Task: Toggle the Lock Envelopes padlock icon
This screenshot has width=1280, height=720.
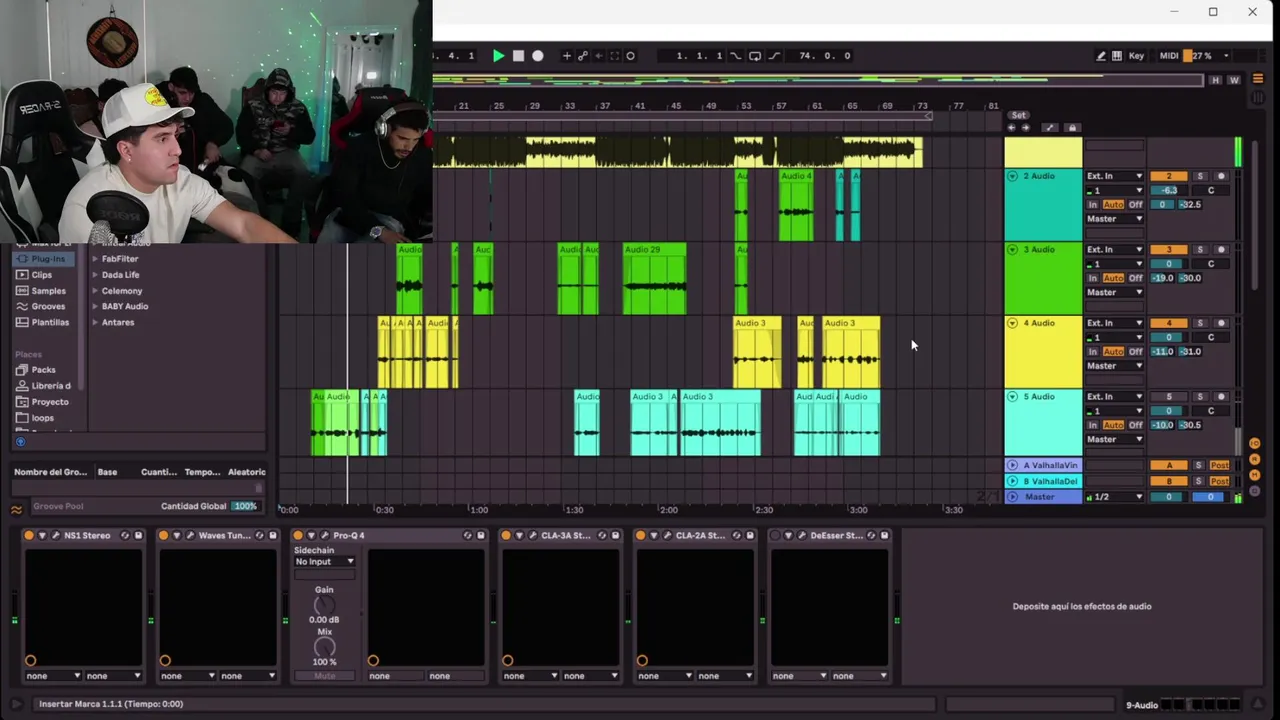Action: click(1072, 128)
